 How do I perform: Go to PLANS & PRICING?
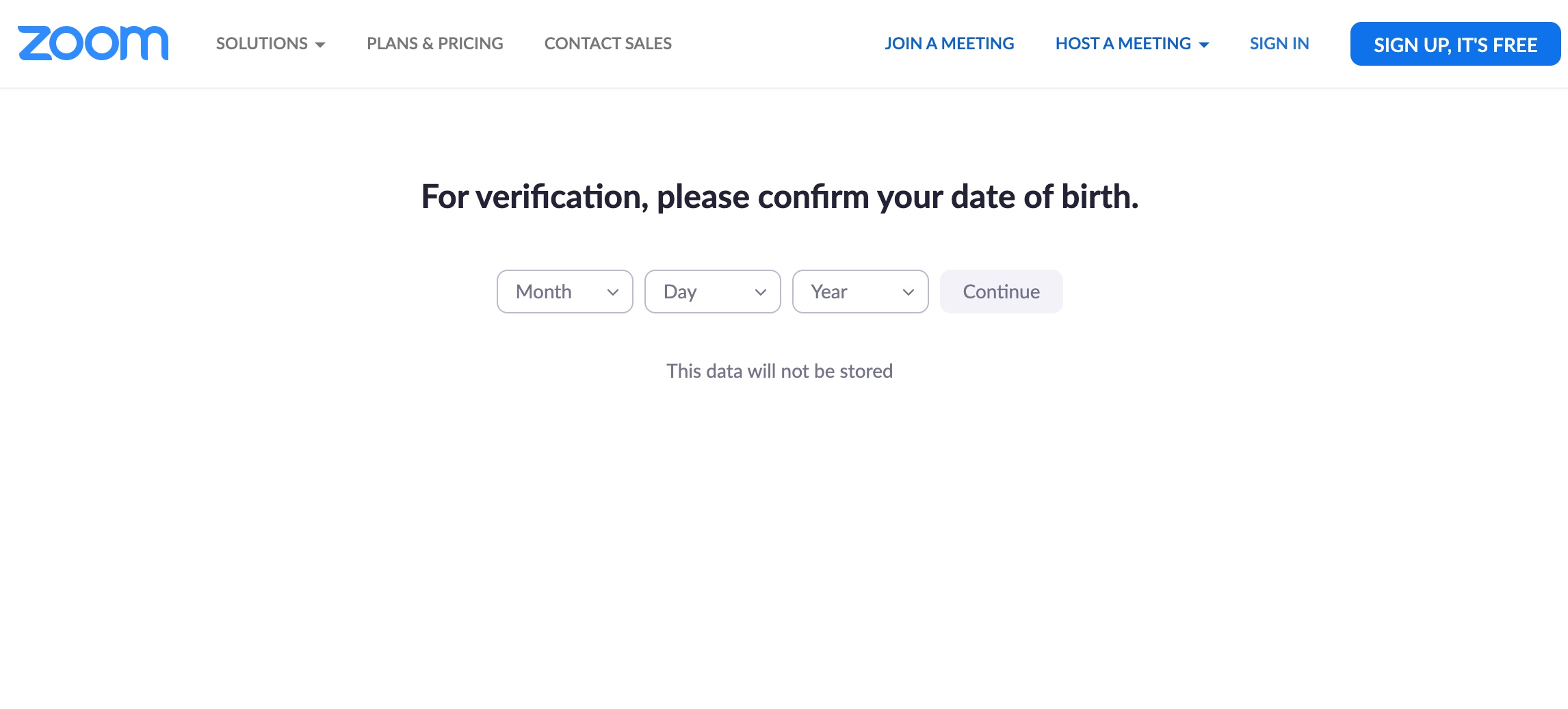tap(435, 44)
